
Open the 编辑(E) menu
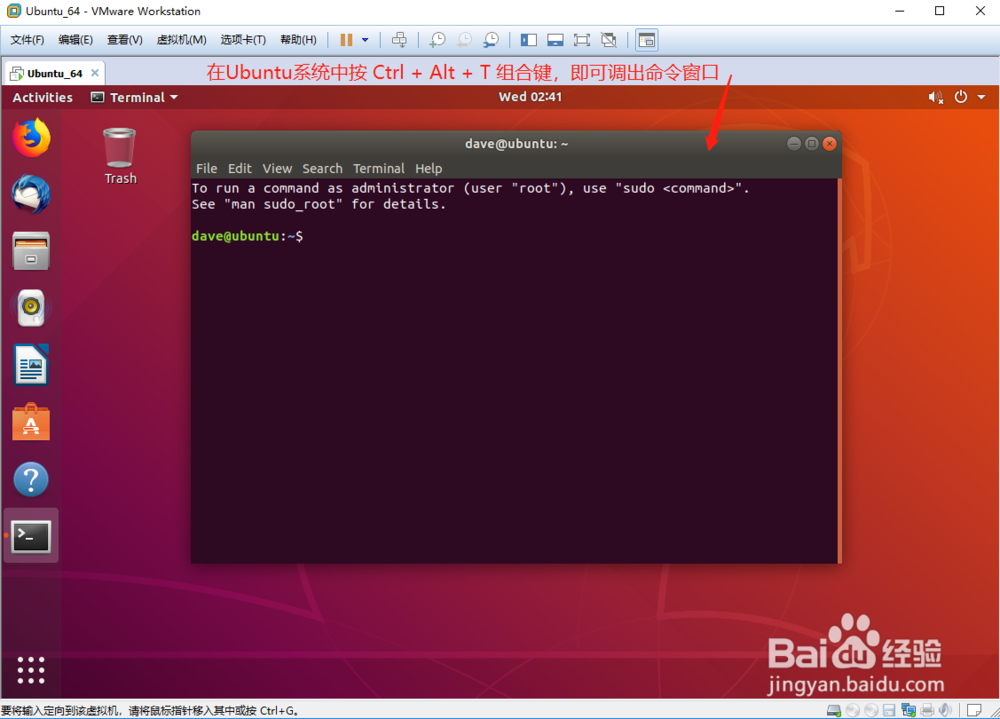[x=75, y=40]
